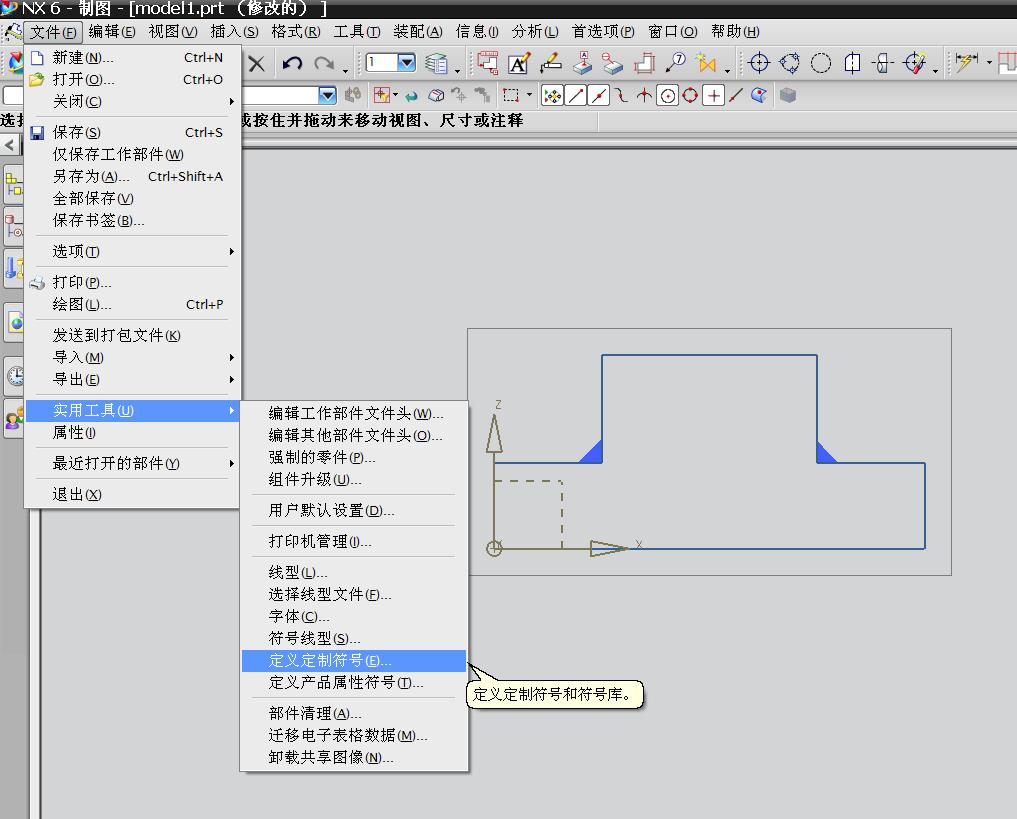The width and height of the screenshot is (1017, 819).
Task: Select the circular centerline tool
Action: point(821,63)
